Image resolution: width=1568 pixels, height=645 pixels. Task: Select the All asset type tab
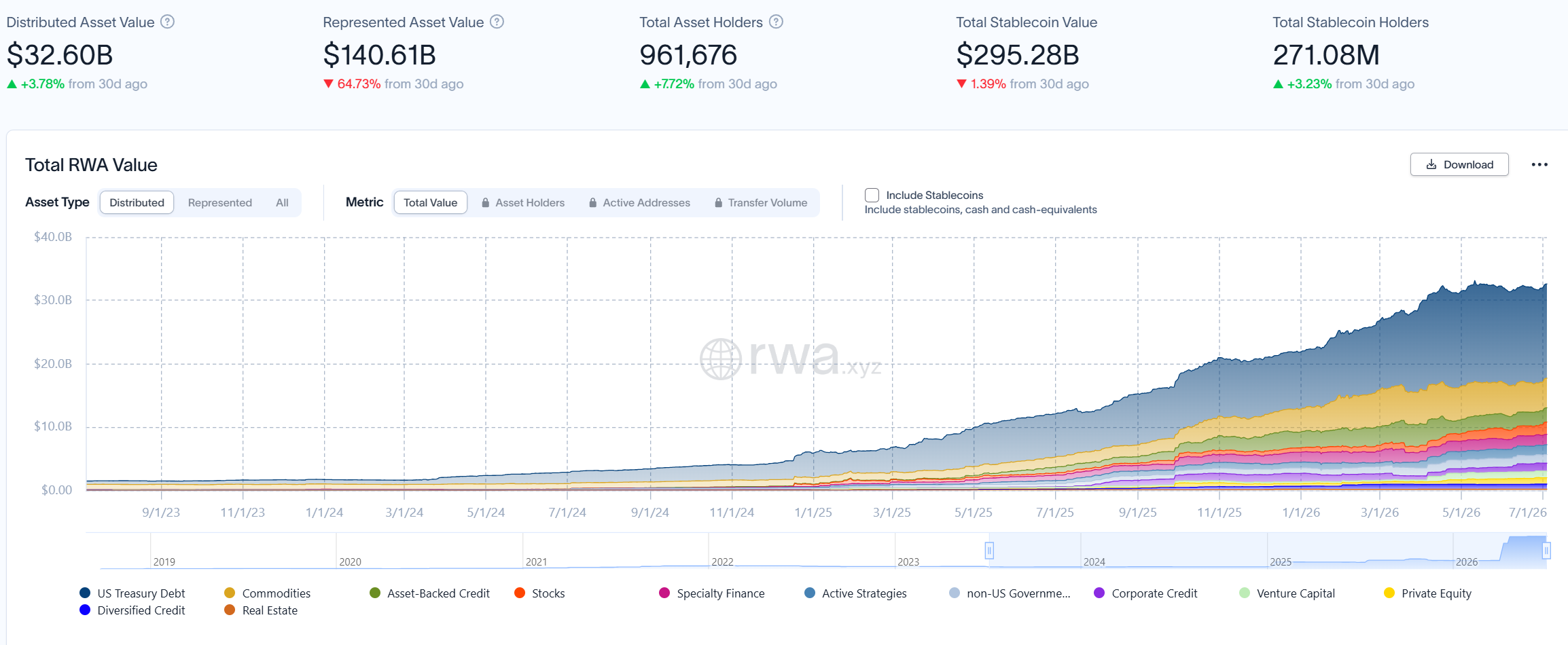pyautogui.click(x=282, y=202)
